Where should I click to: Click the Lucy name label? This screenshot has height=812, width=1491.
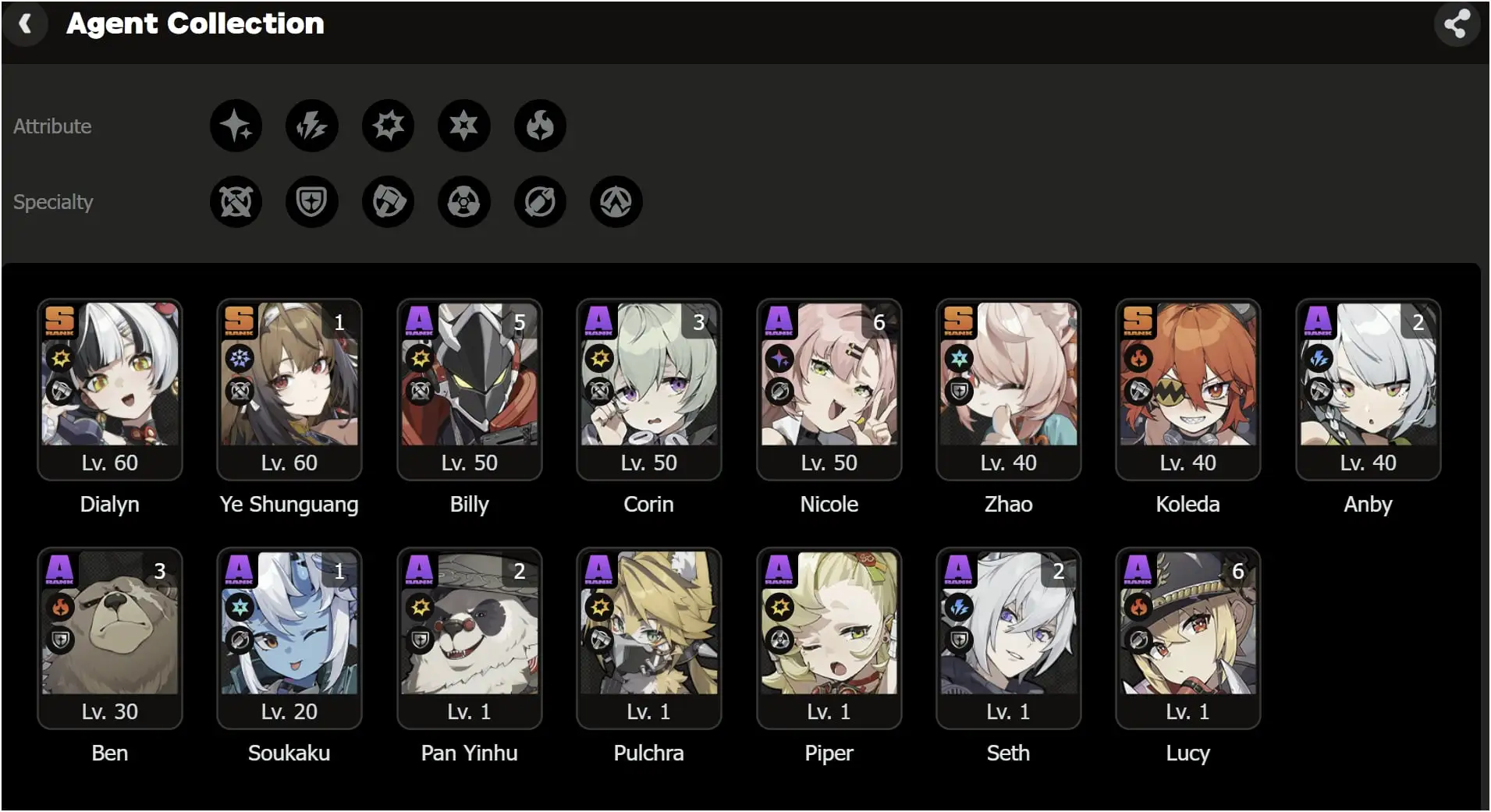pos(1188,753)
